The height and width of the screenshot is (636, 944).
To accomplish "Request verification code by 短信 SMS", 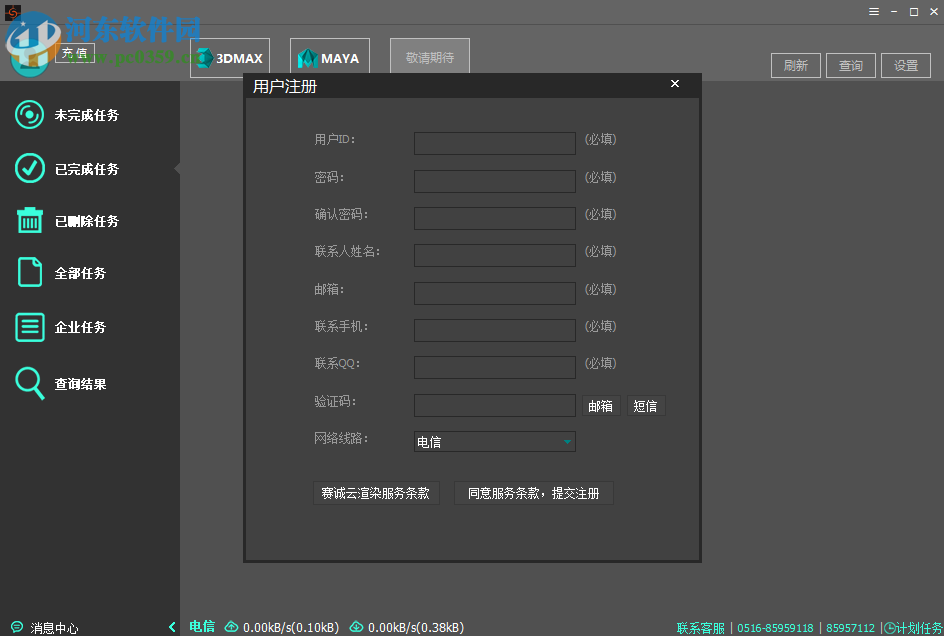I will [x=645, y=406].
